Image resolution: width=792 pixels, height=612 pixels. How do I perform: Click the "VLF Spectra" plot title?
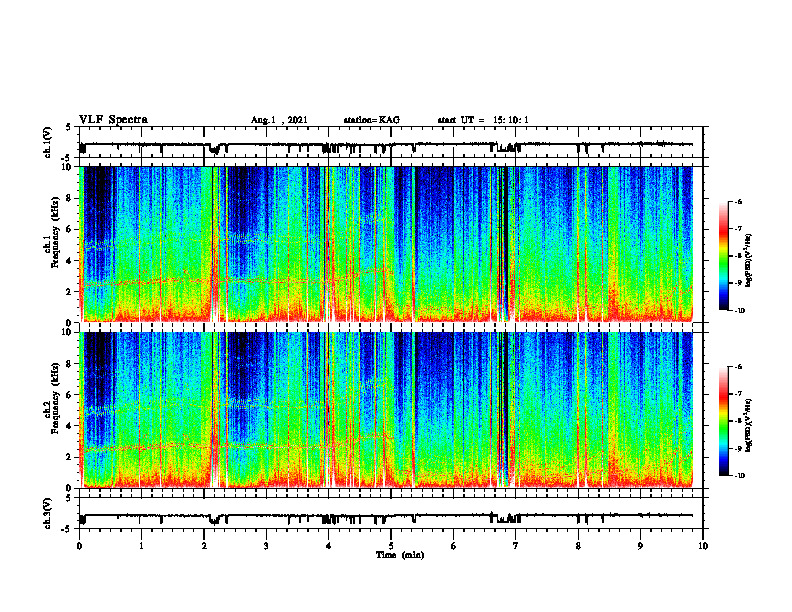coord(113,120)
